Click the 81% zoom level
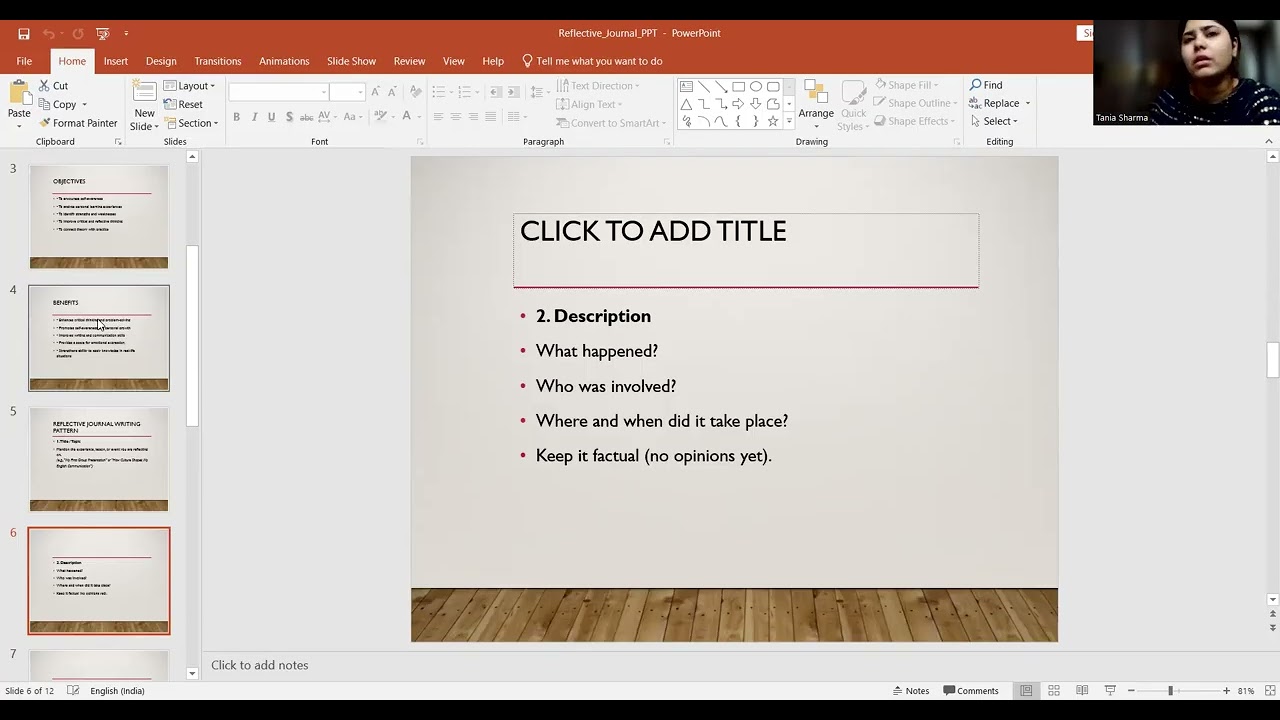1280x720 pixels. pos(1246,691)
